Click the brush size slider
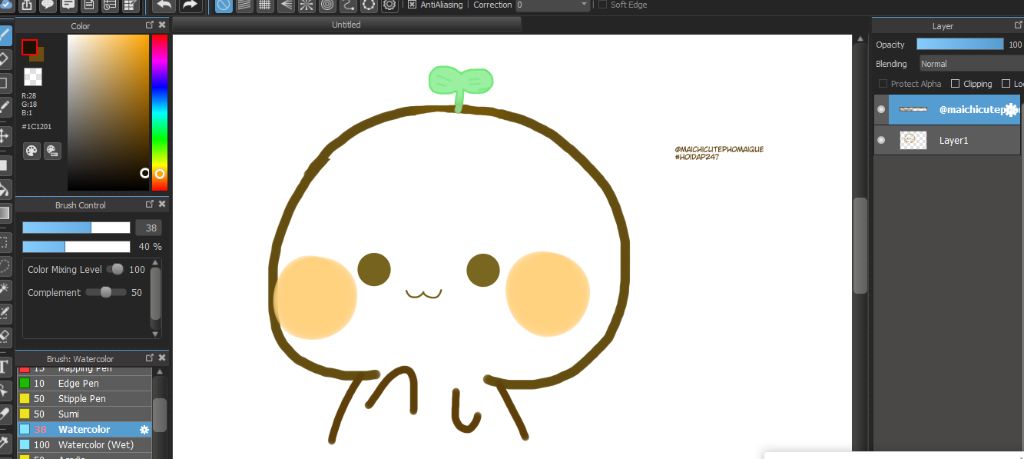The width and height of the screenshot is (1024, 459). pos(76,227)
